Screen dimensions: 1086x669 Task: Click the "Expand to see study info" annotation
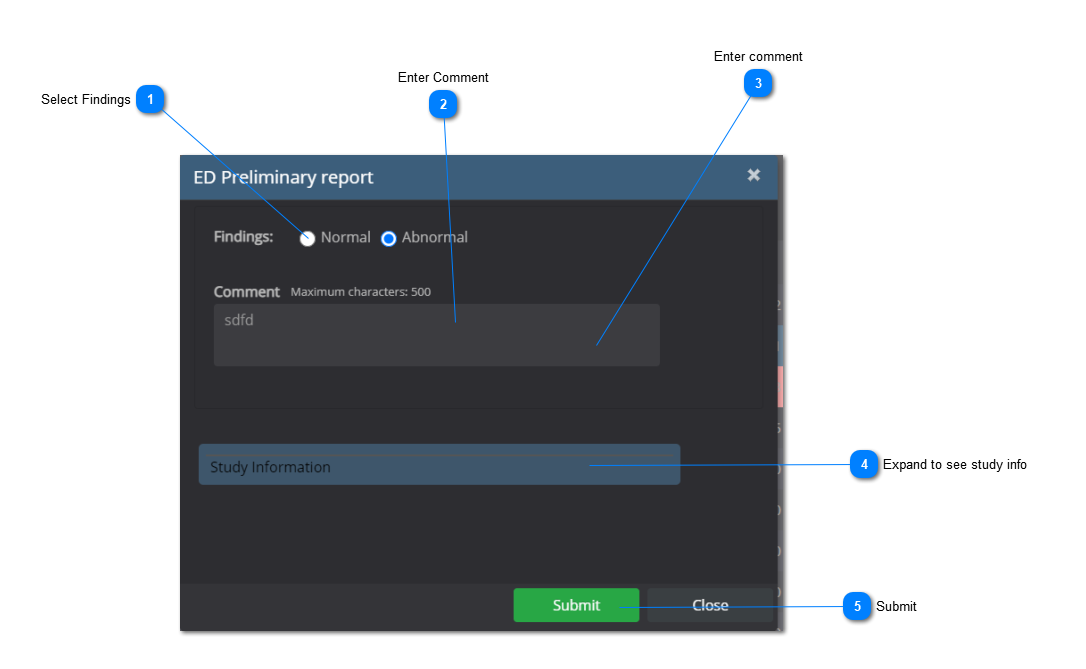click(954, 465)
